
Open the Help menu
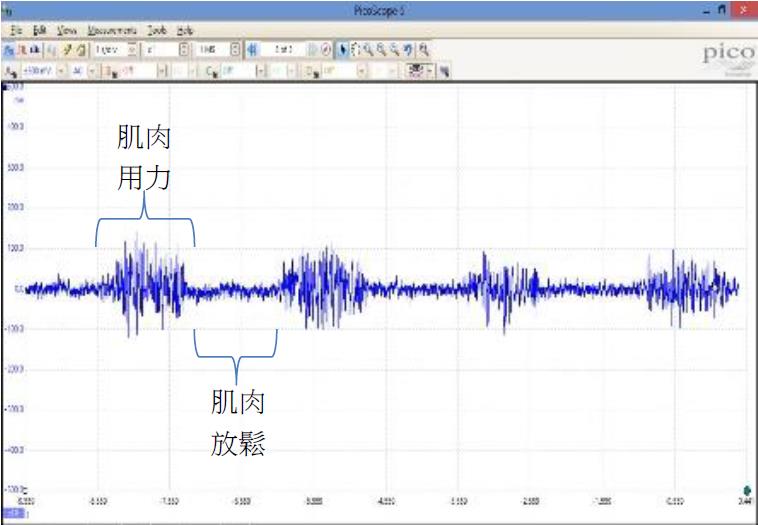click(185, 30)
